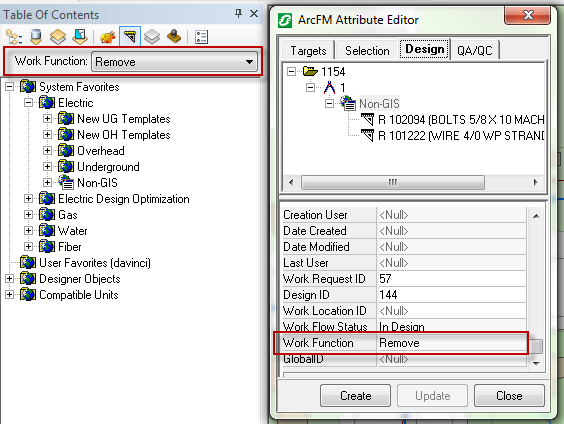Click the compass icon next to design 1
The height and width of the screenshot is (424, 564).
329,87
